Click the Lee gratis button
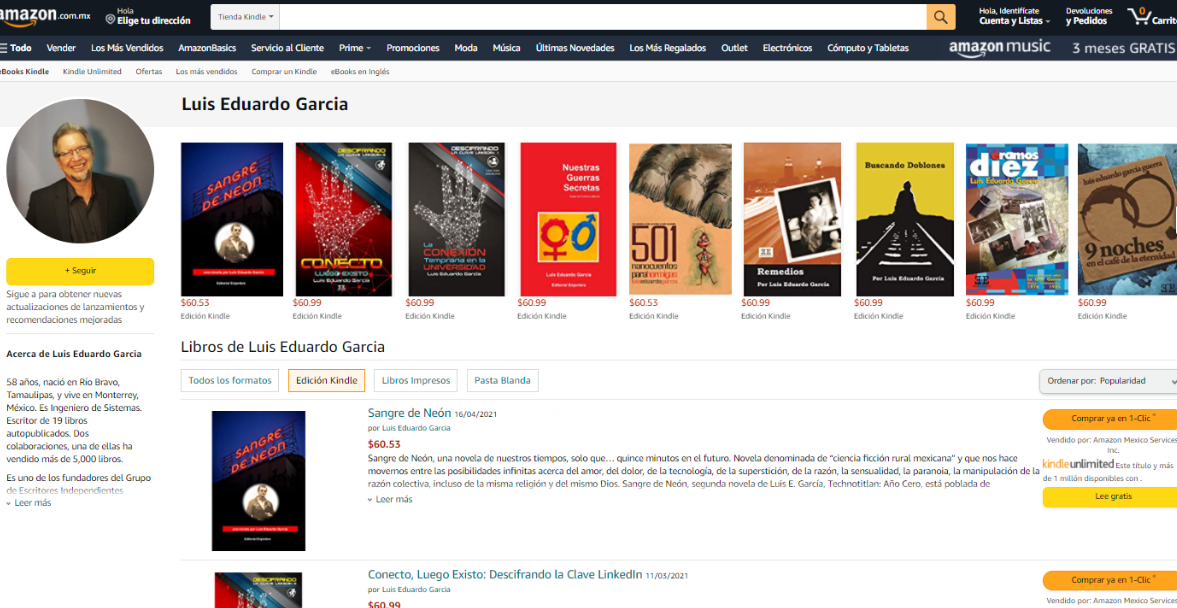 pyautogui.click(x=1112, y=497)
